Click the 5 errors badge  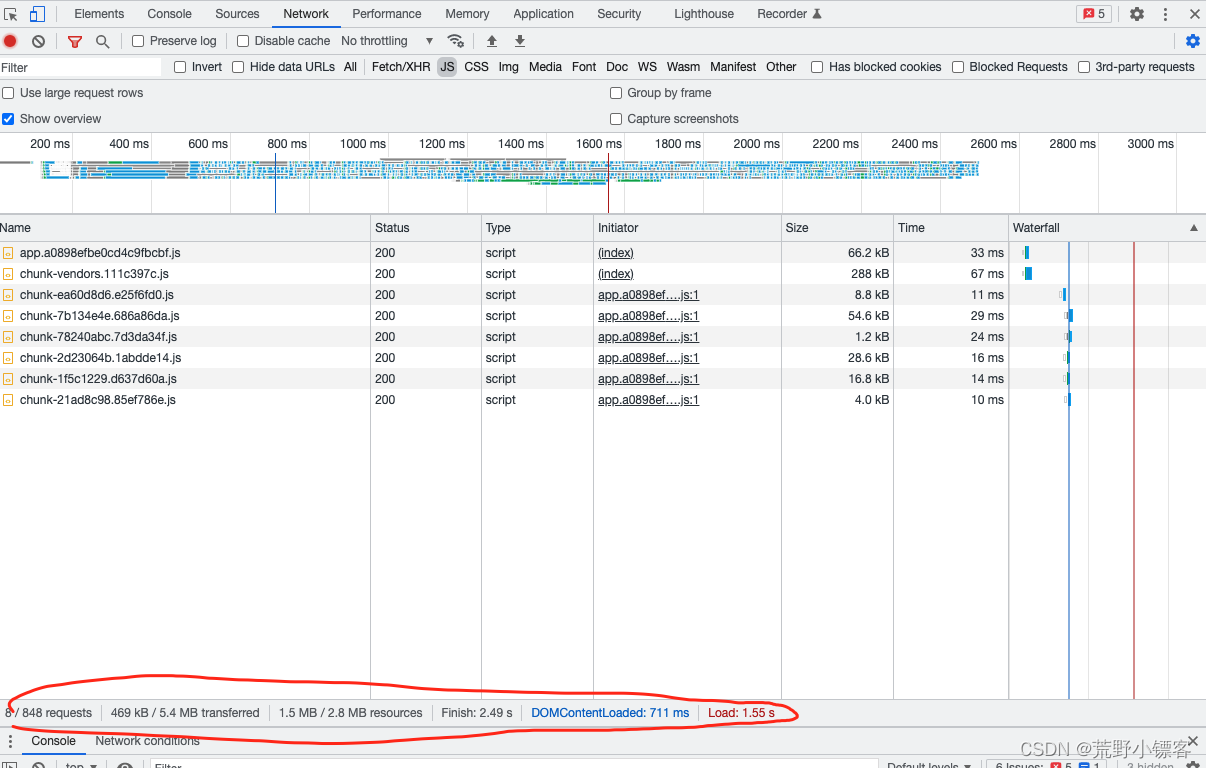coord(1093,14)
